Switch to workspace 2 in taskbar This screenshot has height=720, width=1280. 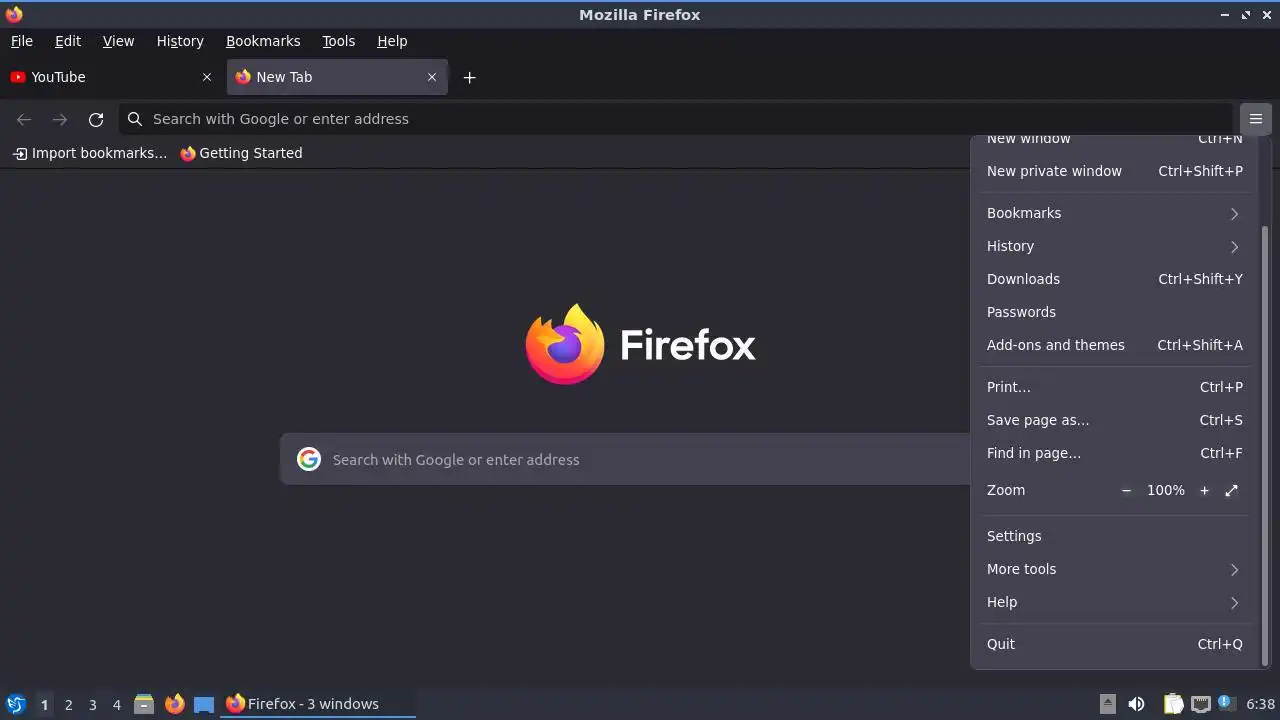[68, 704]
